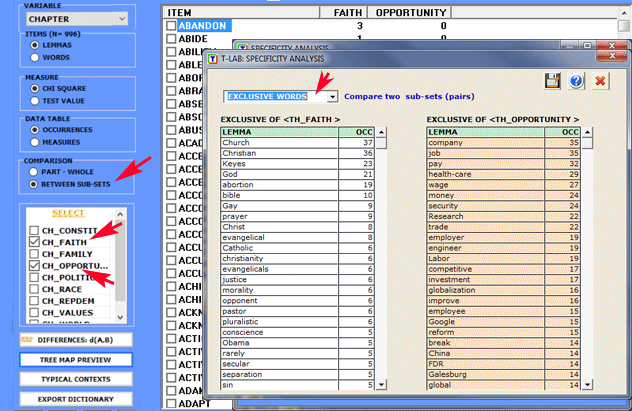Open the EXCLUSIVE WORDS dropdown arrow

(x=332, y=97)
